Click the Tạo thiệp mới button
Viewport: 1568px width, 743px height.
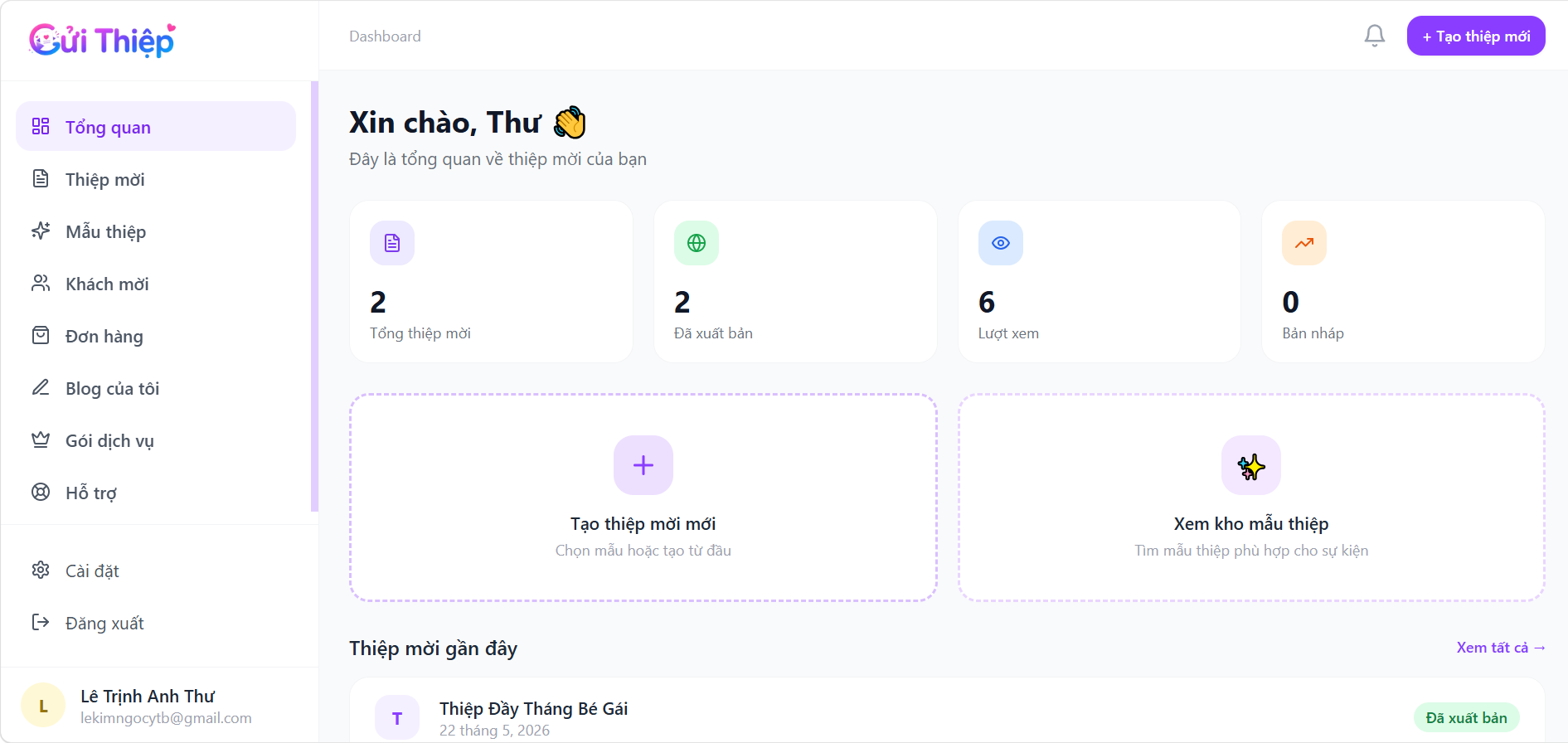coord(1476,36)
